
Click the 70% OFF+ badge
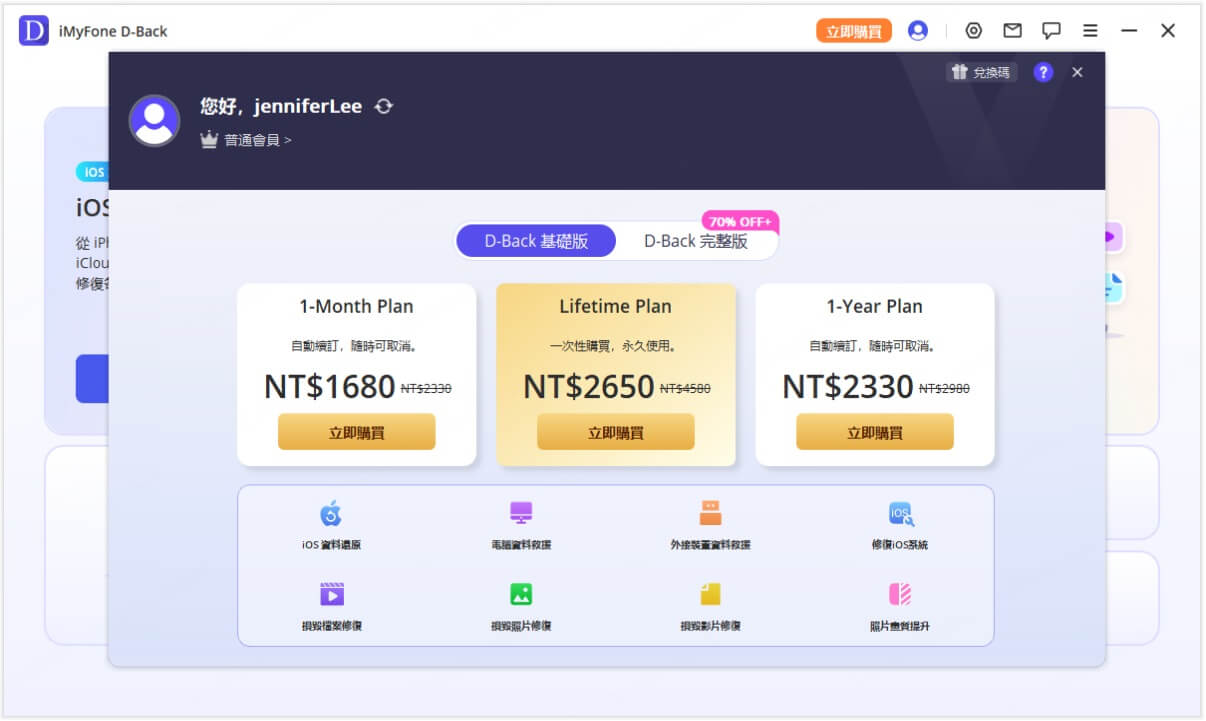pyautogui.click(x=739, y=220)
